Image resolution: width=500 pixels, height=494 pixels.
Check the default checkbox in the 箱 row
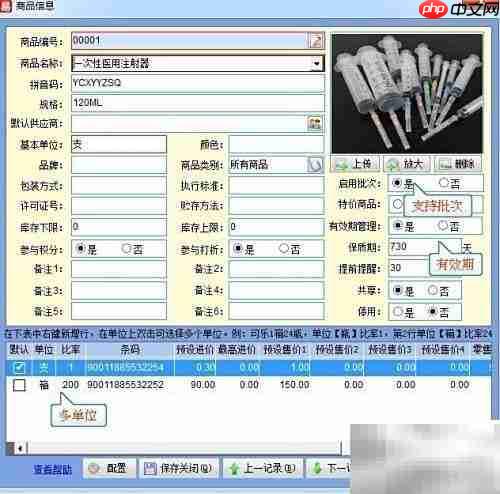[19, 385]
